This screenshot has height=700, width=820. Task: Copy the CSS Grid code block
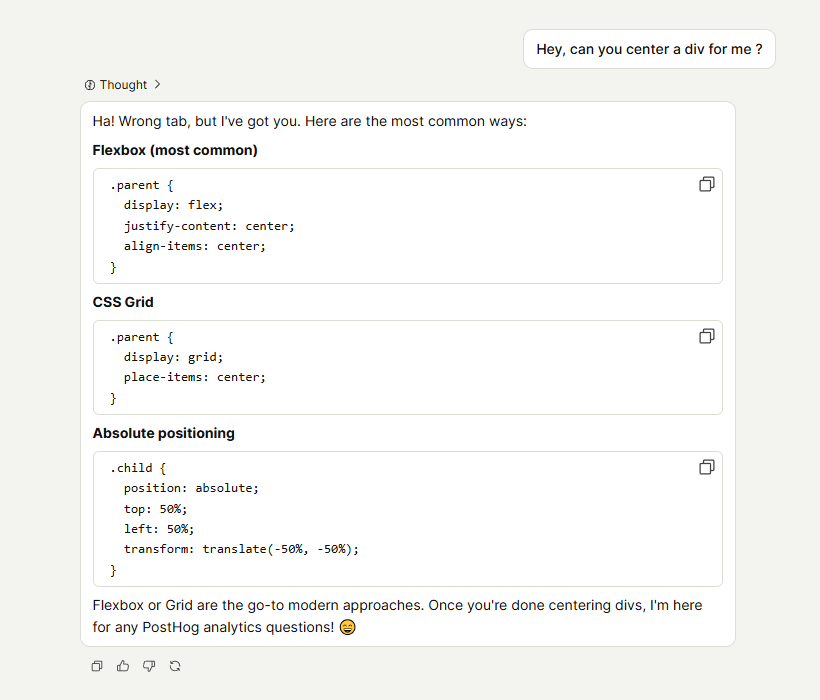(x=707, y=336)
